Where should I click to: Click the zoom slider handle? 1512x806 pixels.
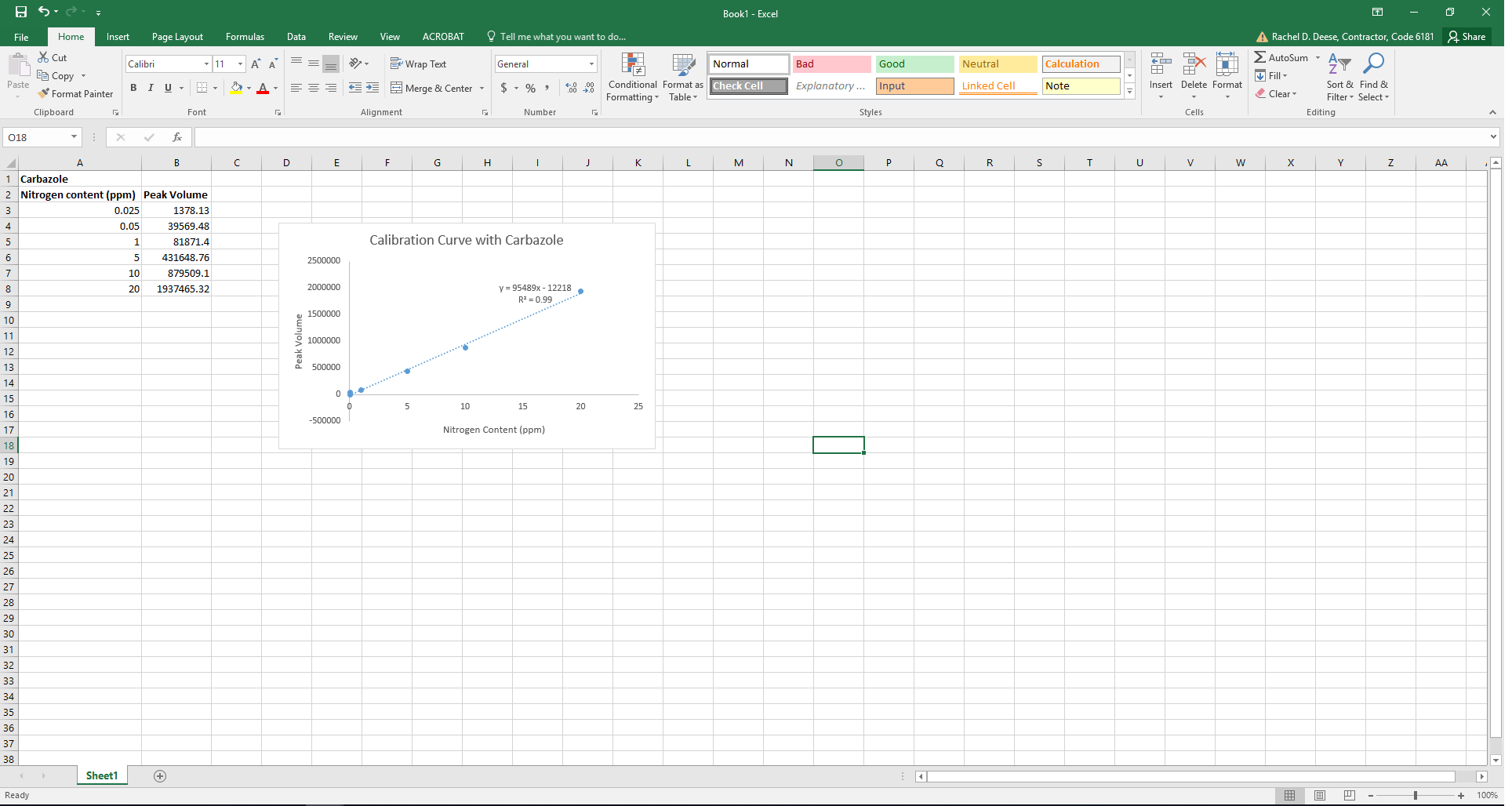click(x=1416, y=795)
